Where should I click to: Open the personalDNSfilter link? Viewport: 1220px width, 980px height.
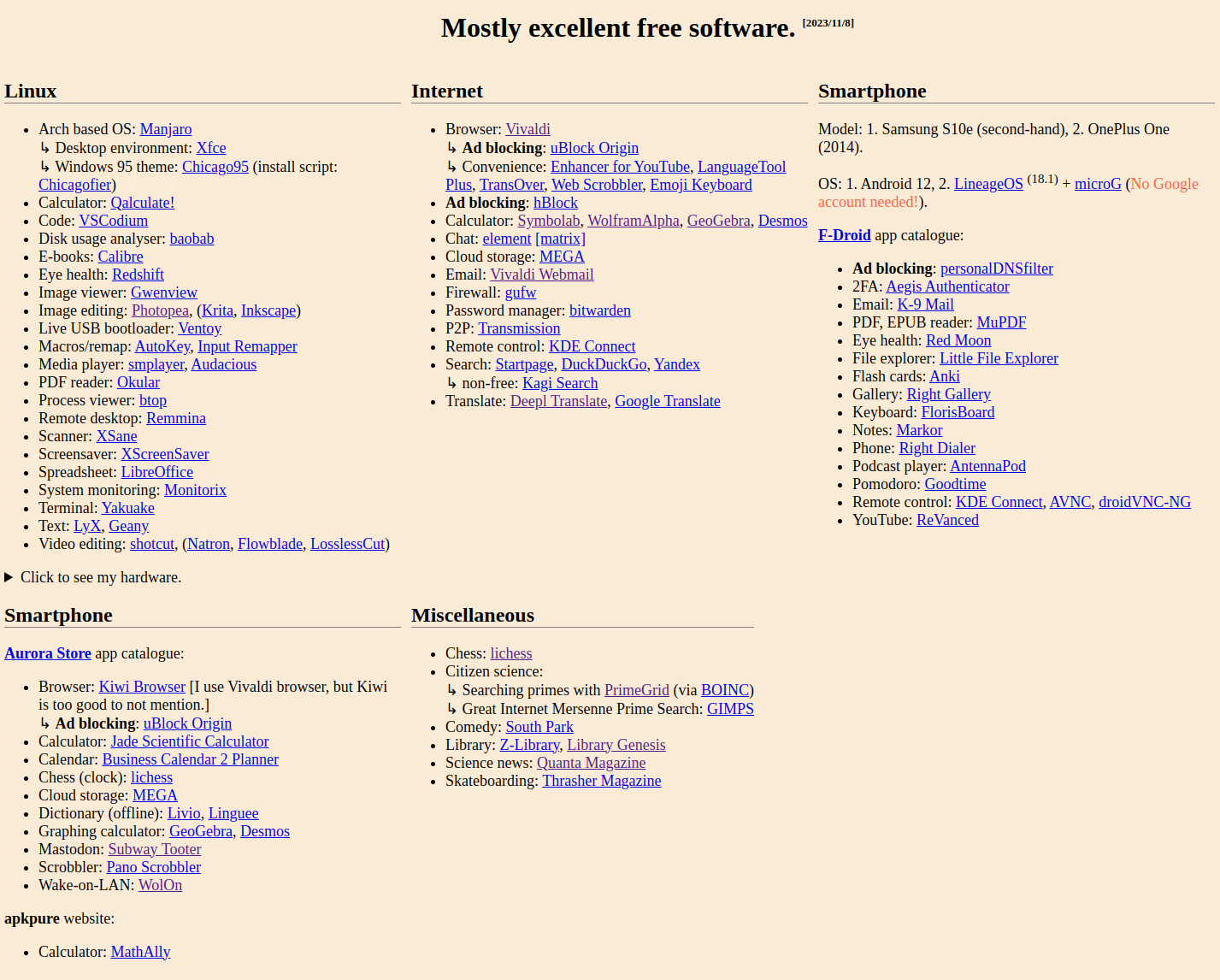(997, 269)
